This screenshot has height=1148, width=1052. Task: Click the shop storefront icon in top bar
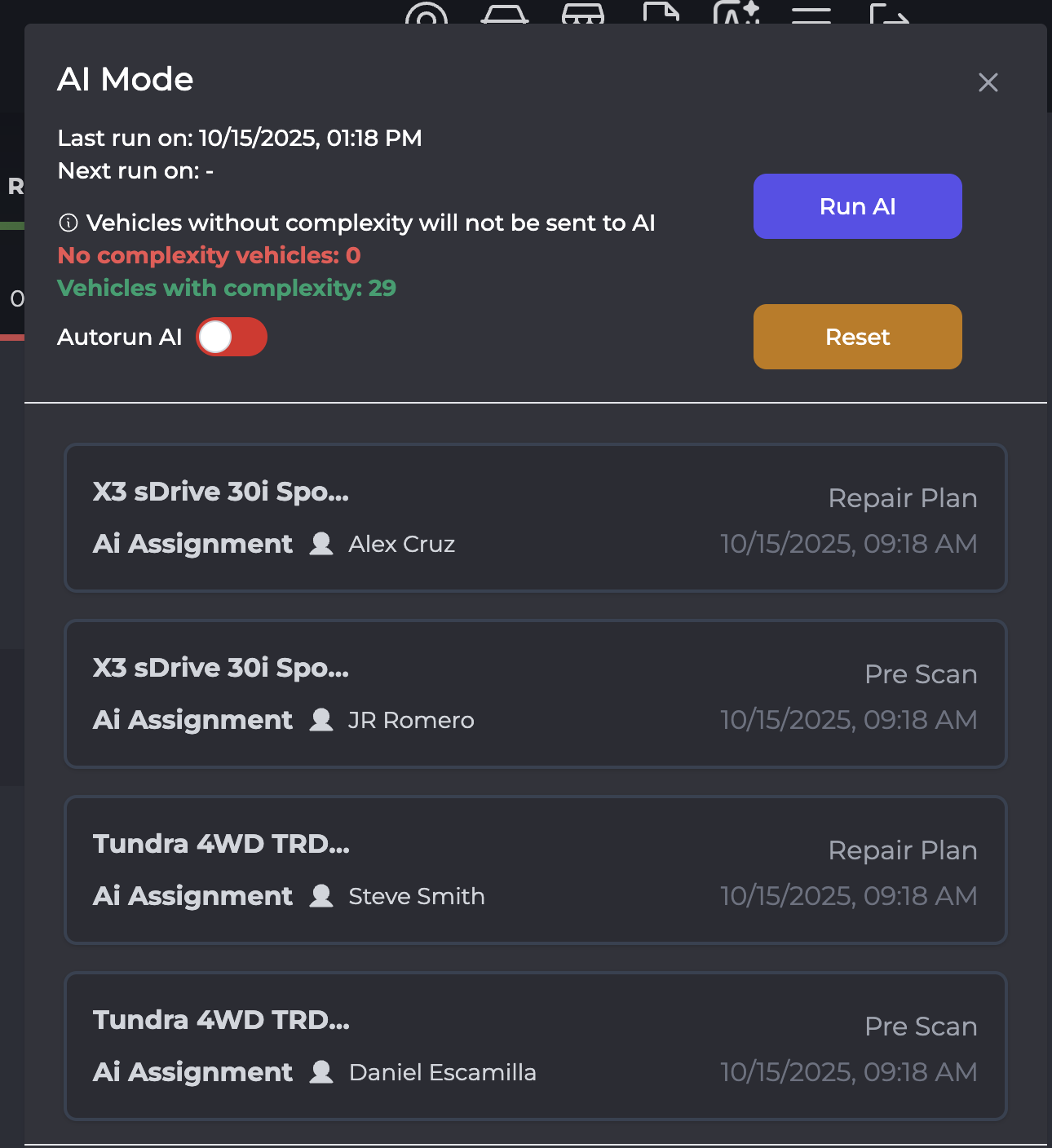[583, 15]
